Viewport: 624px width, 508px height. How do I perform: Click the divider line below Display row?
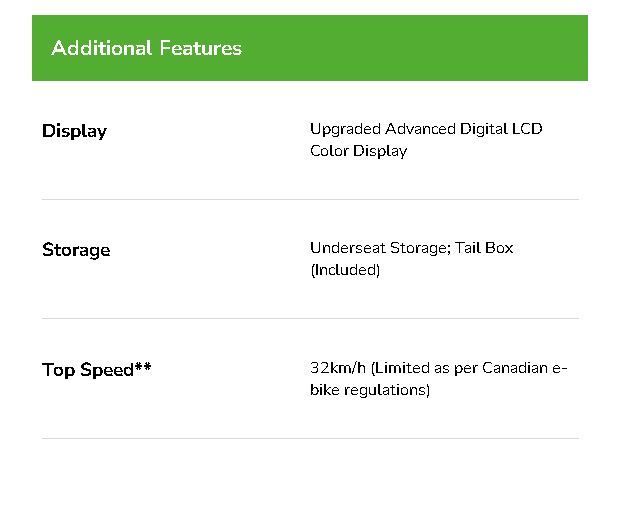[x=310, y=199]
